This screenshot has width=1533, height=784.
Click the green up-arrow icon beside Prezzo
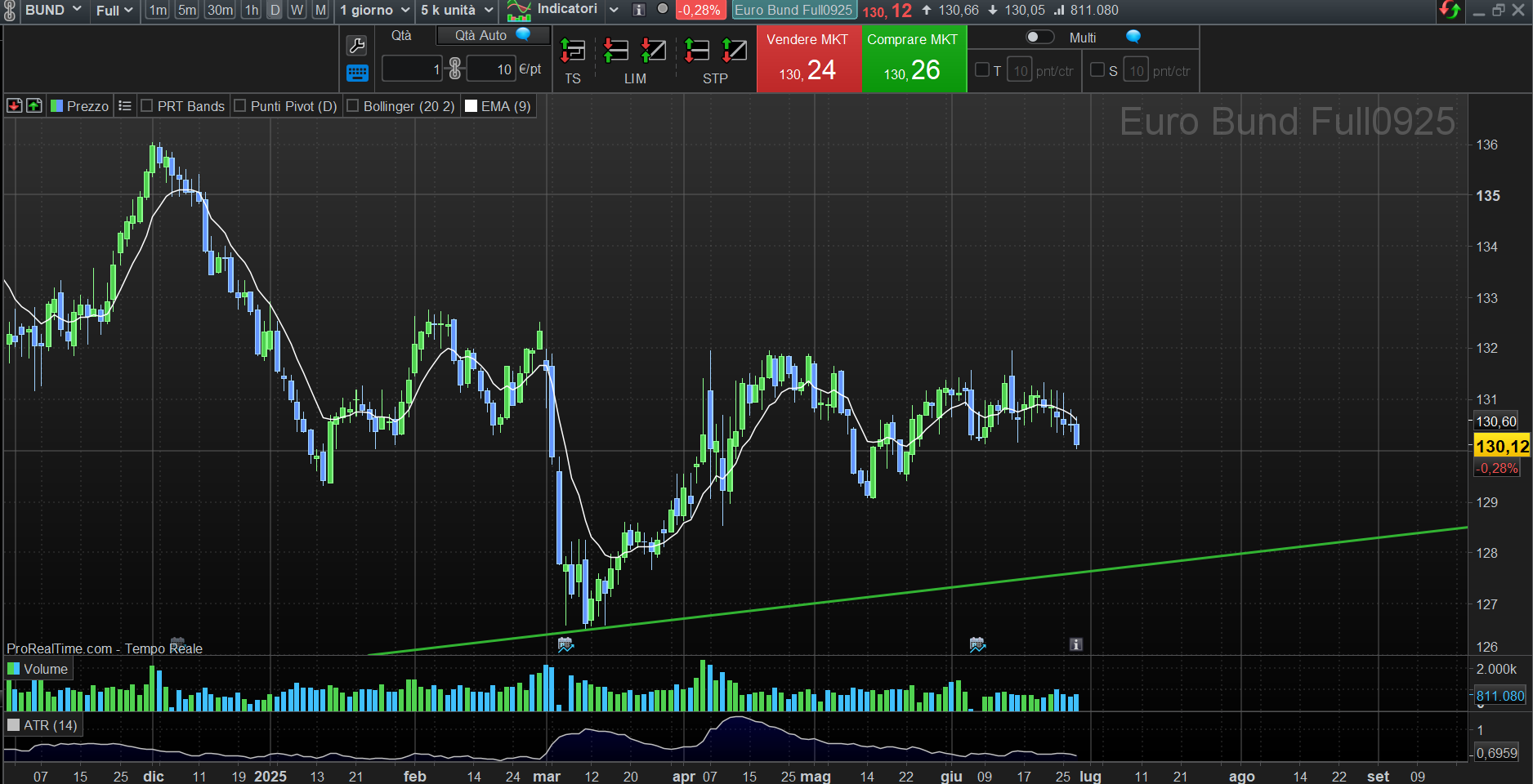click(34, 105)
